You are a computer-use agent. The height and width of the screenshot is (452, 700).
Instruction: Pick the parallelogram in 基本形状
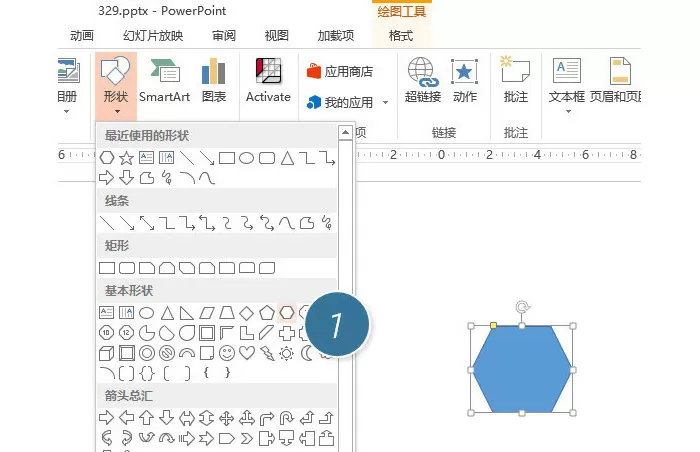(207, 313)
